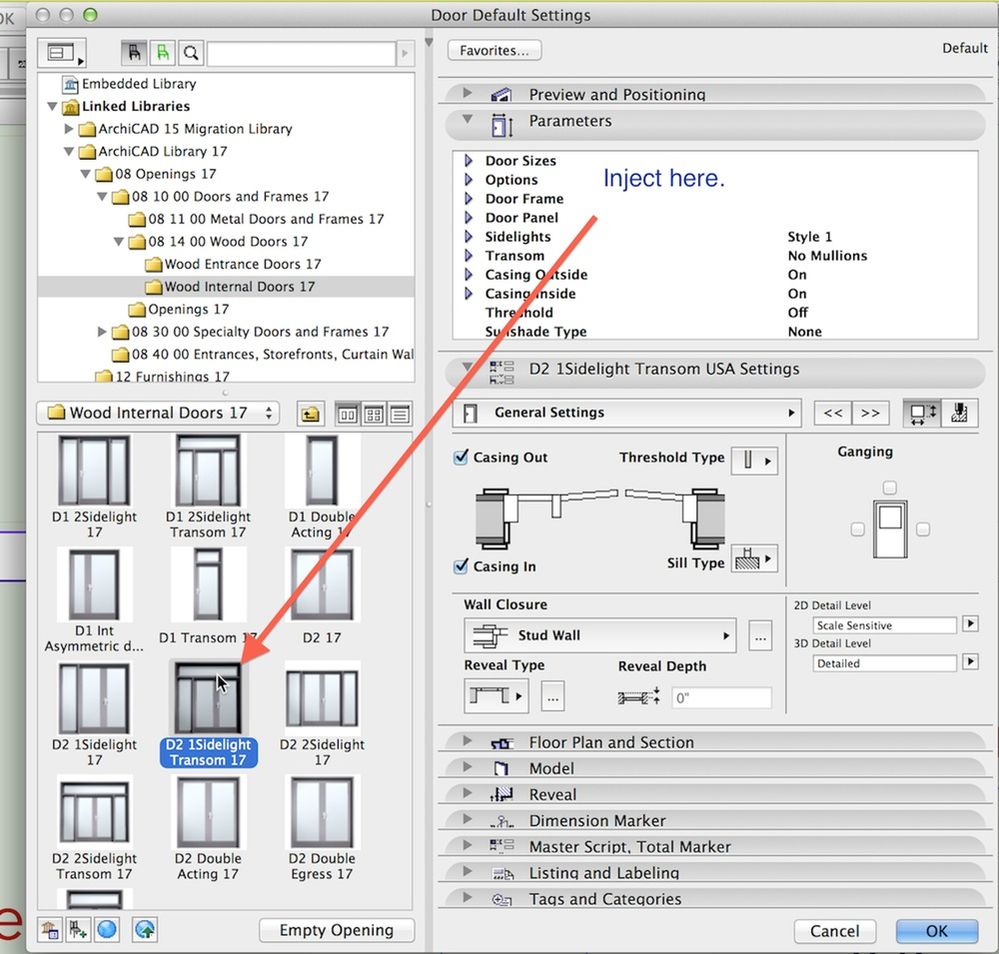The image size is (999, 954).
Task: Expand Tags and Categories panel
Action: [x=468, y=897]
